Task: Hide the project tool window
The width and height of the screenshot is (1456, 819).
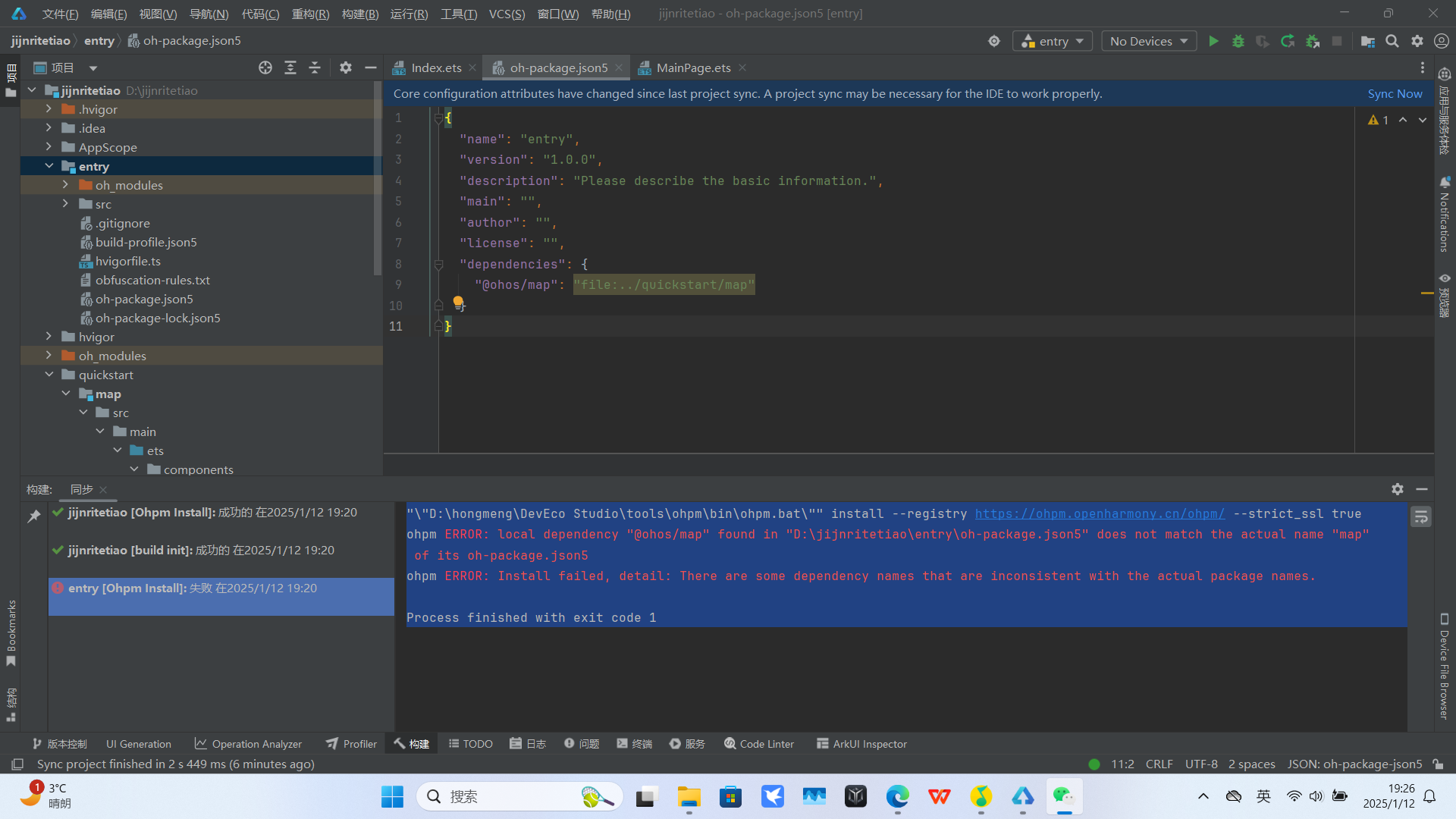Action: 371,67
